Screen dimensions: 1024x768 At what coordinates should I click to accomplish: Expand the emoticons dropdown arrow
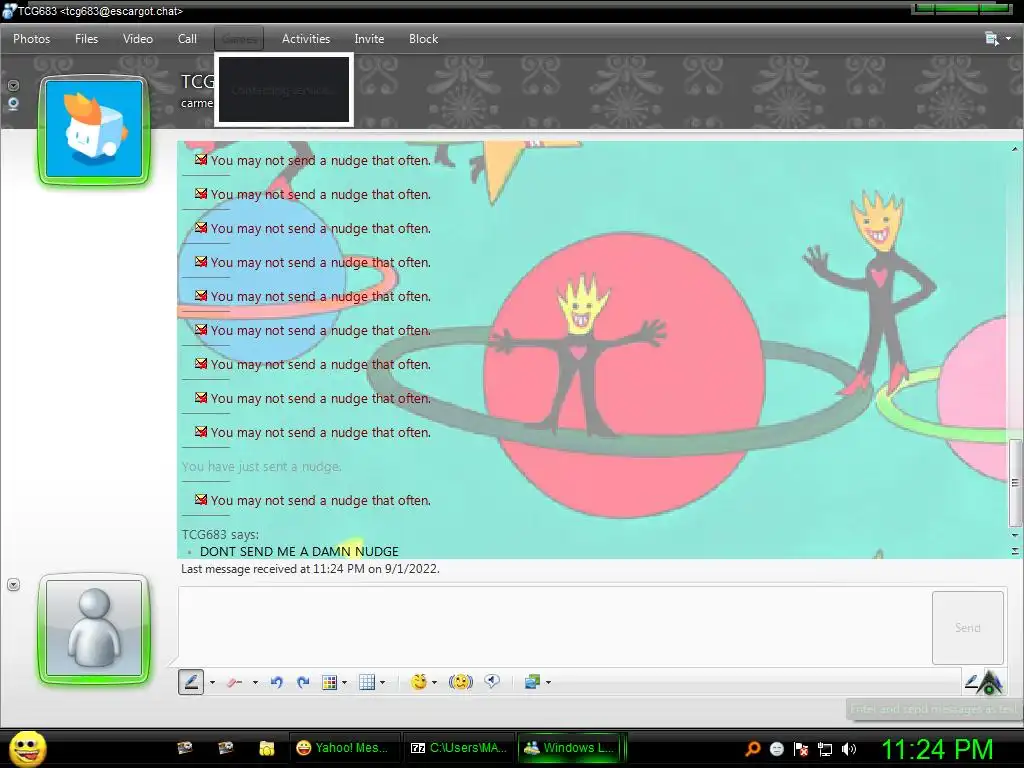tap(434, 683)
